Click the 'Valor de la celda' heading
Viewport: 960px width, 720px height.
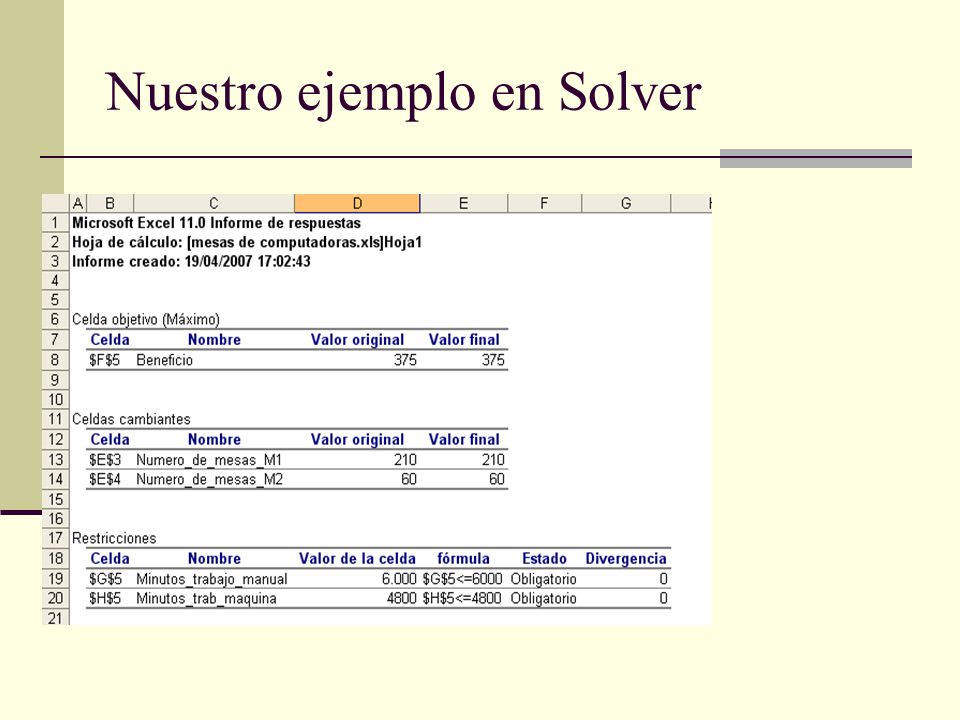[x=357, y=559]
